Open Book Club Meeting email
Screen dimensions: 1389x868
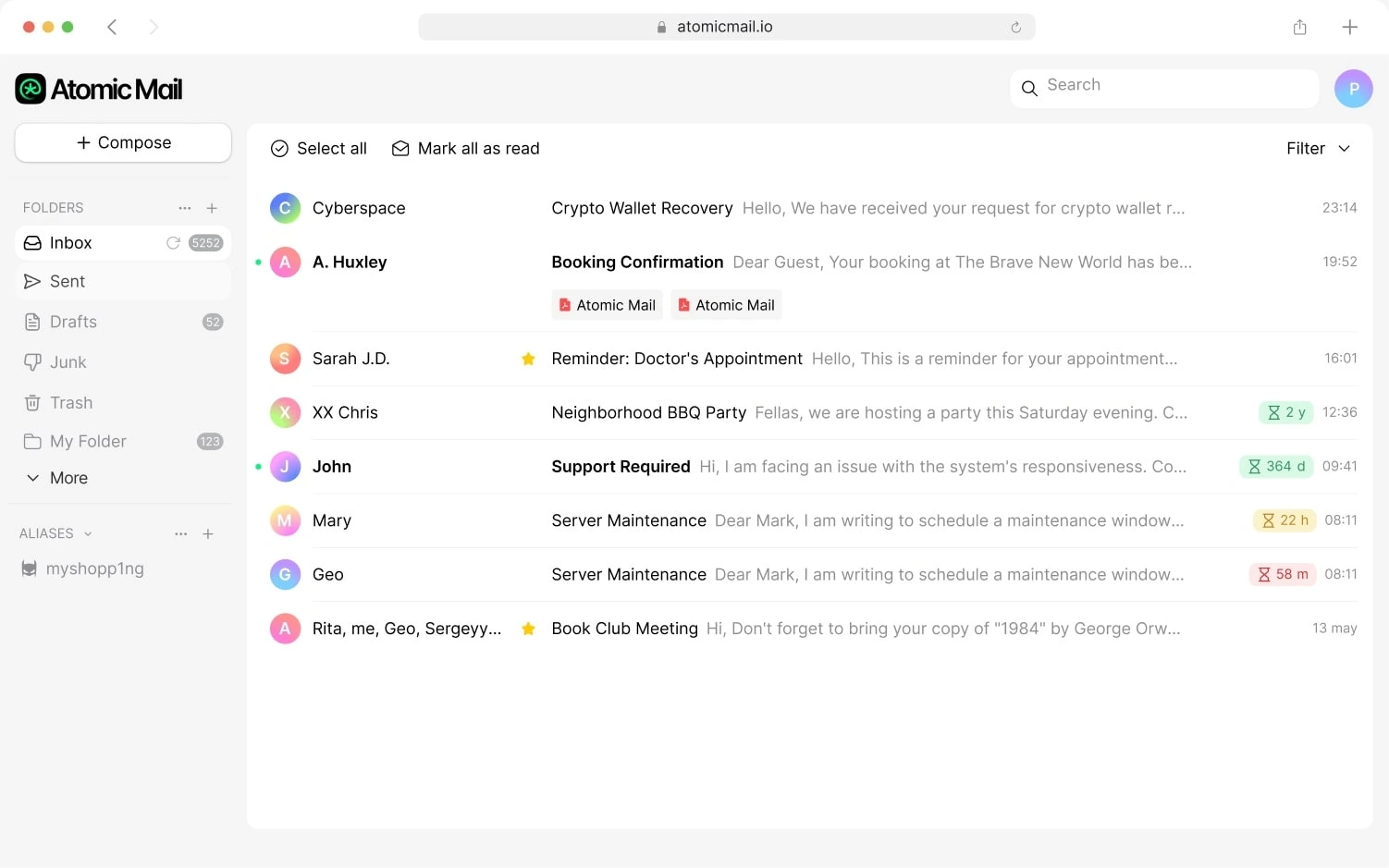[x=624, y=629]
